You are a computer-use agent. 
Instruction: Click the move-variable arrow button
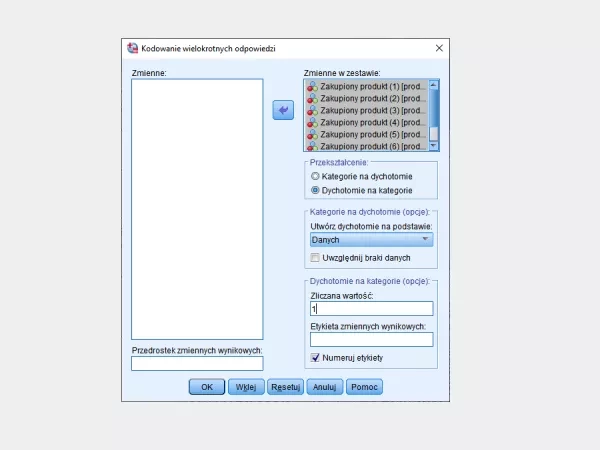(x=283, y=111)
